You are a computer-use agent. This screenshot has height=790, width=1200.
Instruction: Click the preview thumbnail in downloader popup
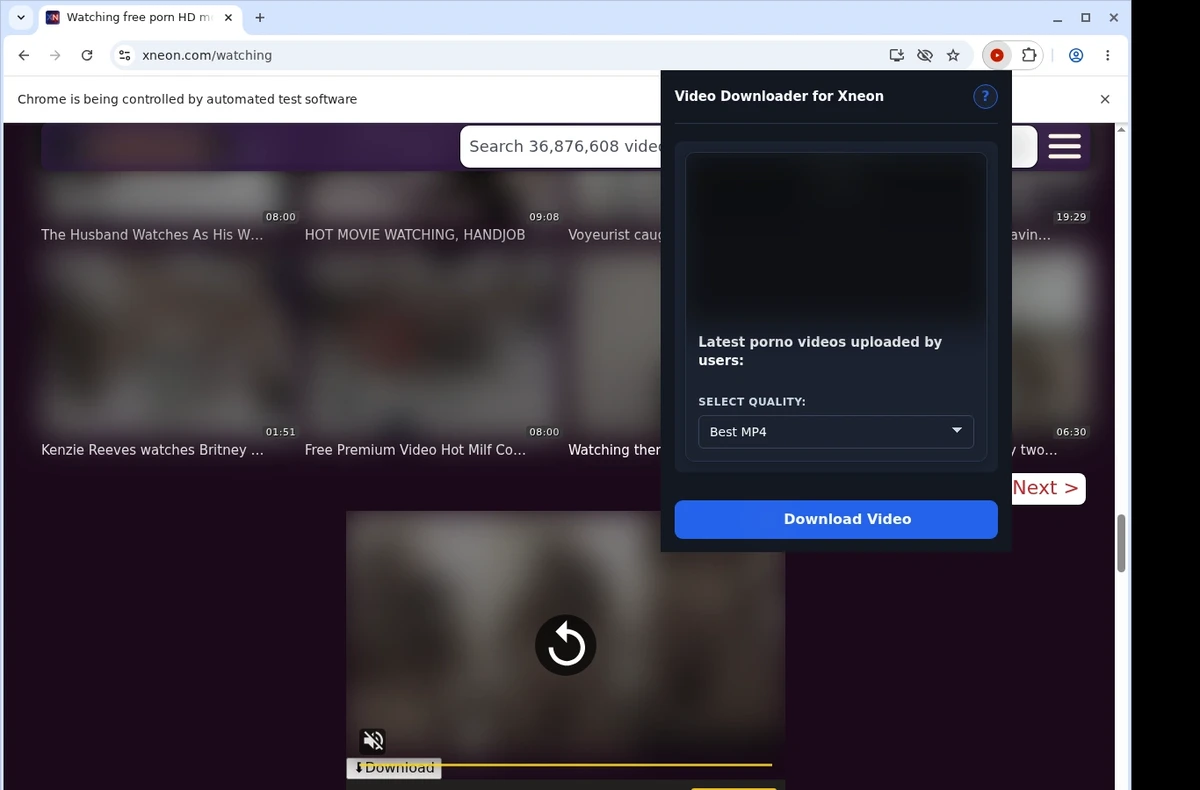[x=836, y=238]
